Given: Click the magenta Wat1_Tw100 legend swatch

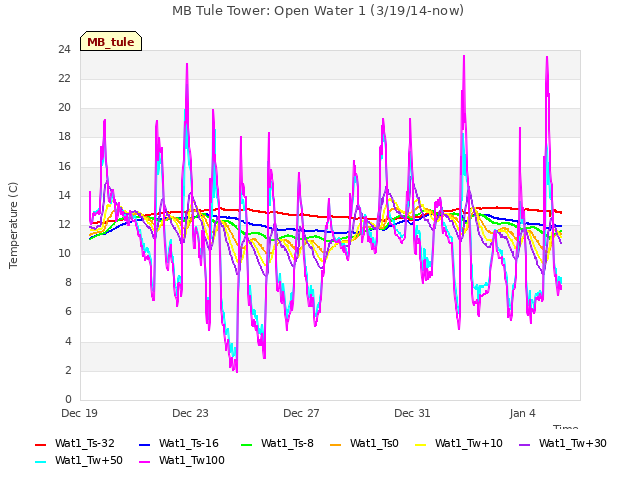Looking at the screenshot, I should (x=145, y=462).
